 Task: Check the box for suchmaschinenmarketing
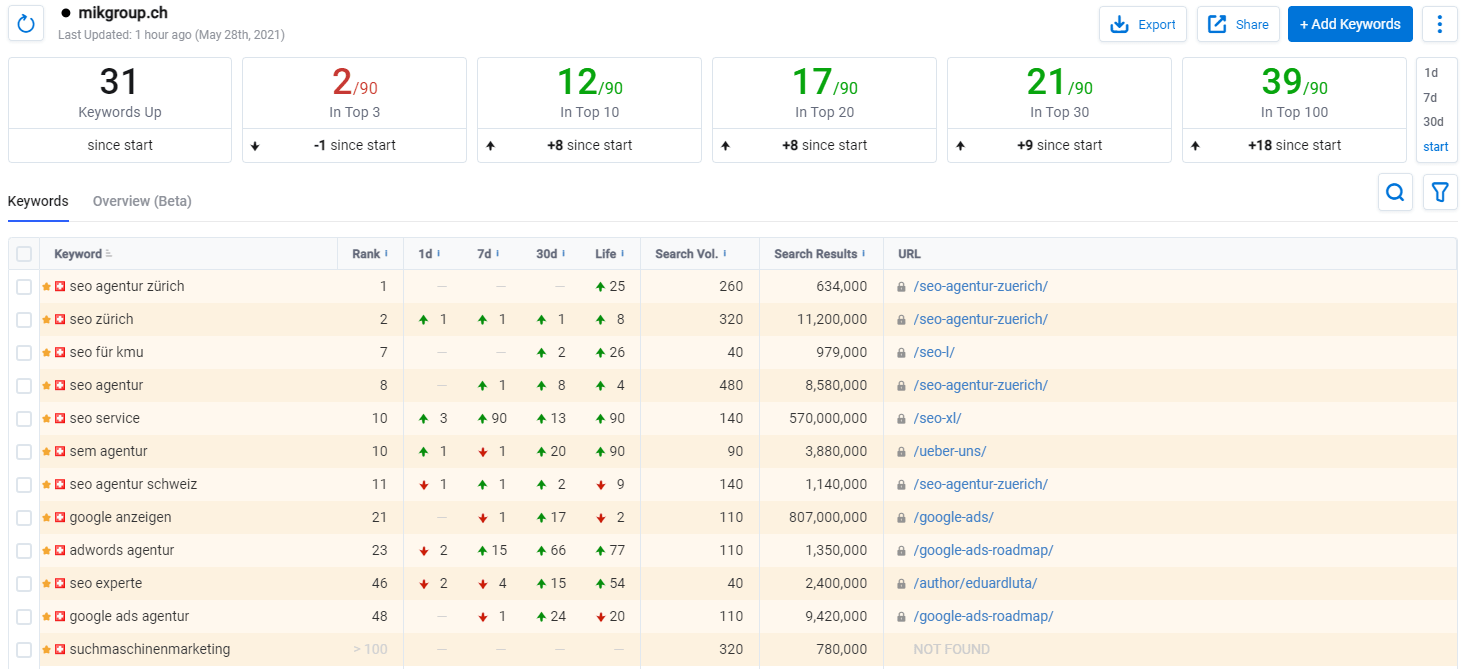24,649
